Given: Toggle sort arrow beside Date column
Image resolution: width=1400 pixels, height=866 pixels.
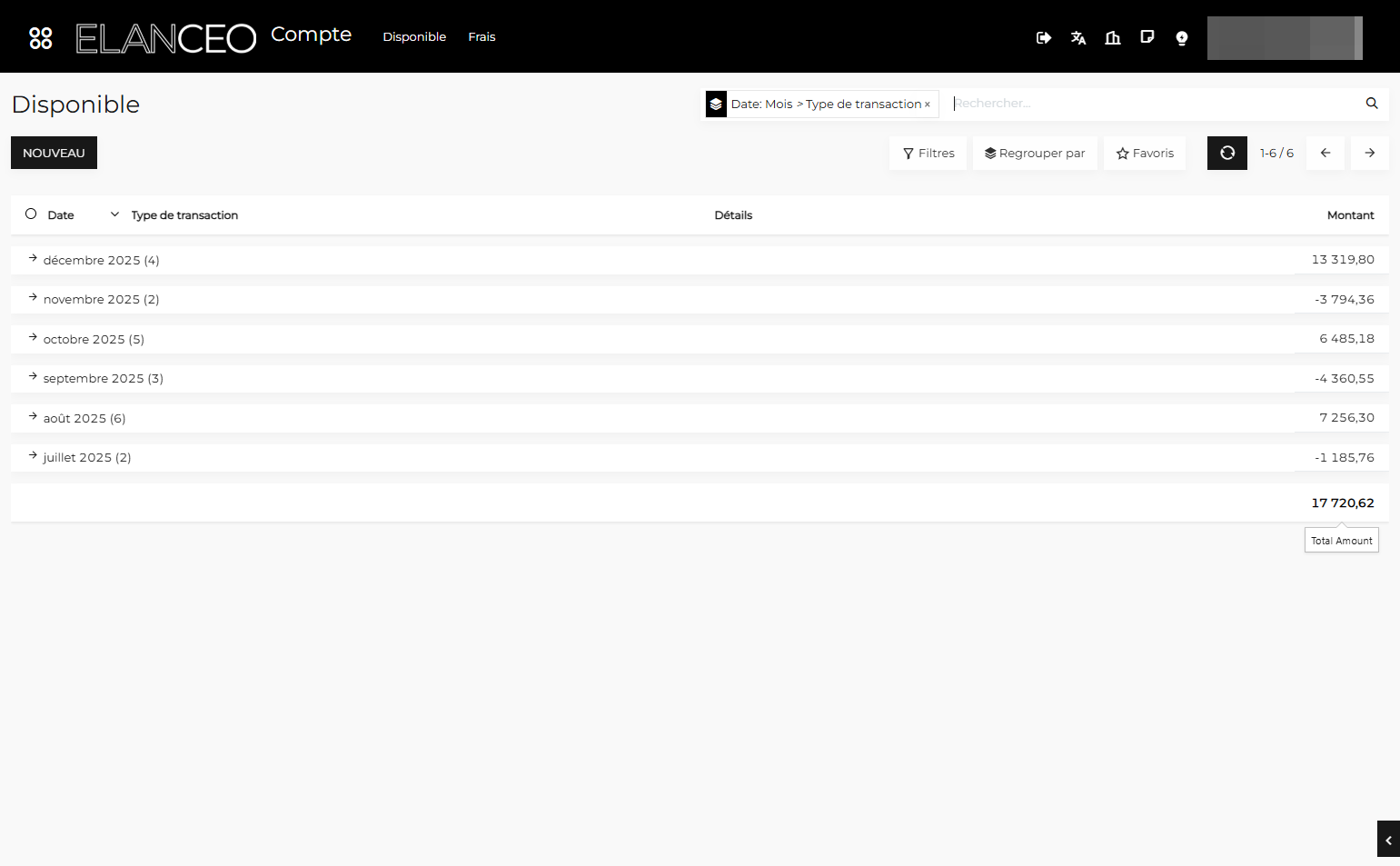Looking at the screenshot, I should (114, 214).
